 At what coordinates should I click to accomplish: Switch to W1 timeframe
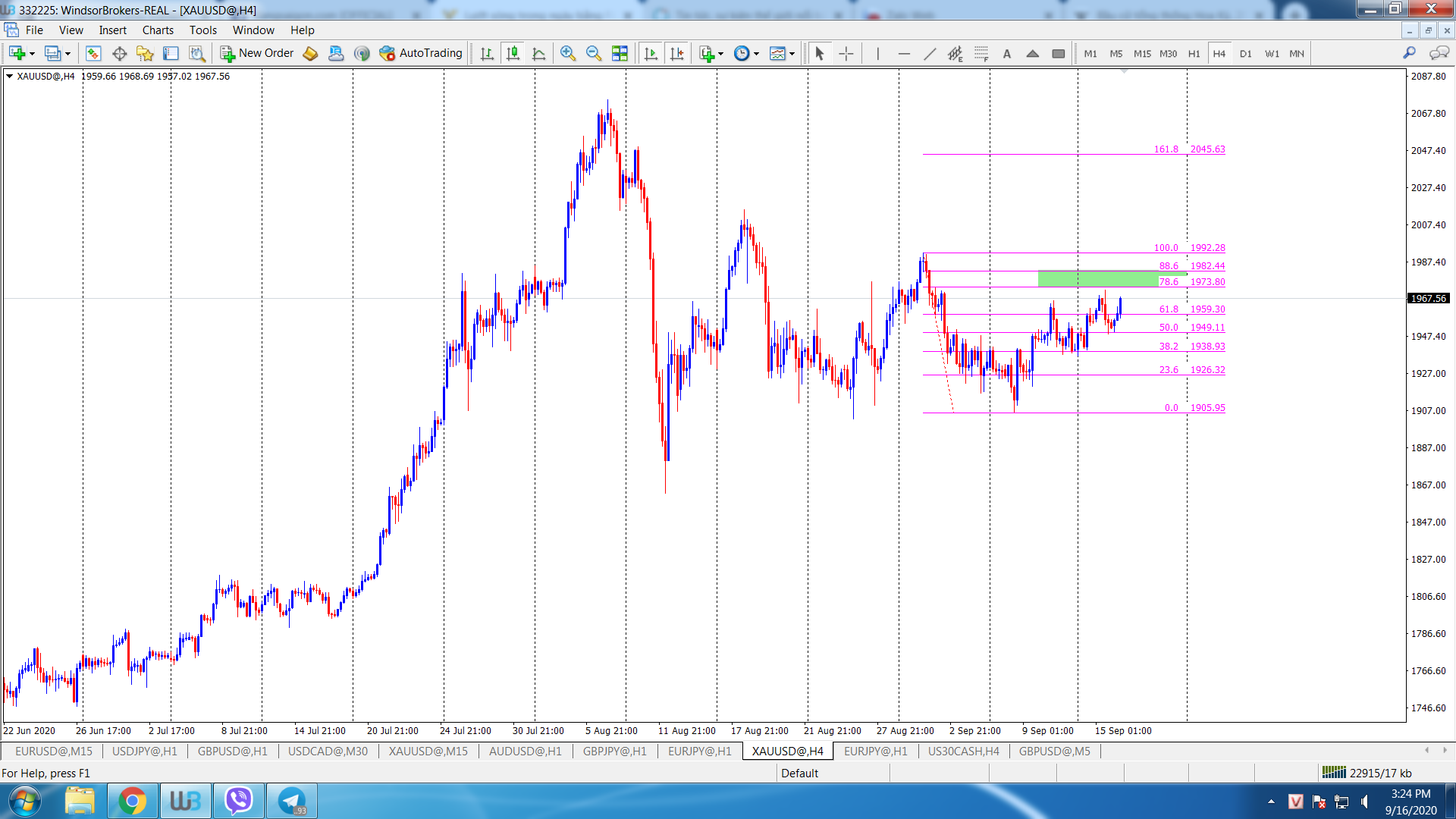(x=1272, y=53)
